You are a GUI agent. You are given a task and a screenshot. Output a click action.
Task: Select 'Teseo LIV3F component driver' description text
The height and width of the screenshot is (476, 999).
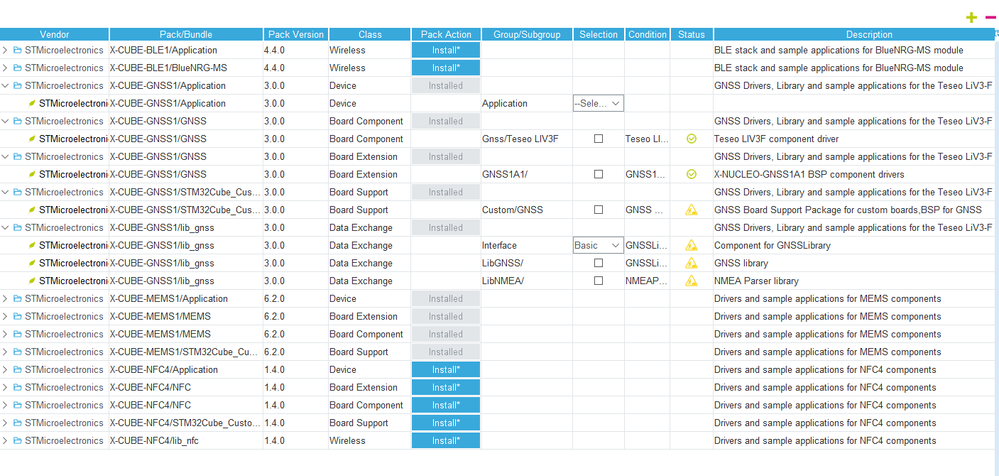[776, 139]
